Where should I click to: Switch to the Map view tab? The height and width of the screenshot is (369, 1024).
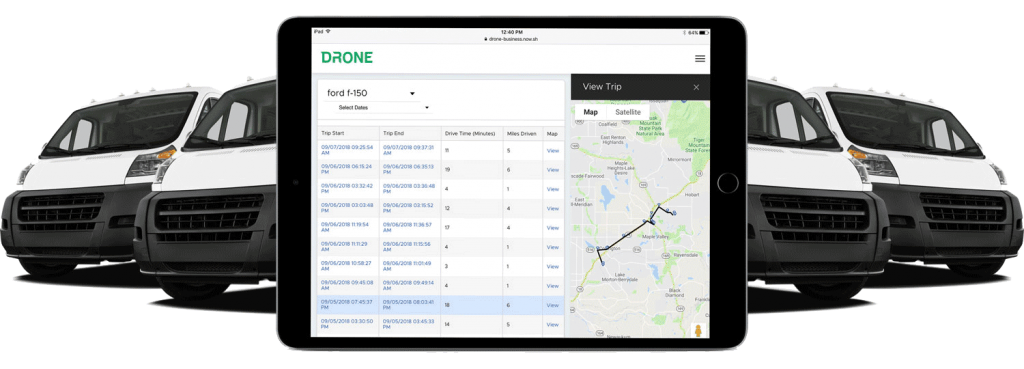590,112
